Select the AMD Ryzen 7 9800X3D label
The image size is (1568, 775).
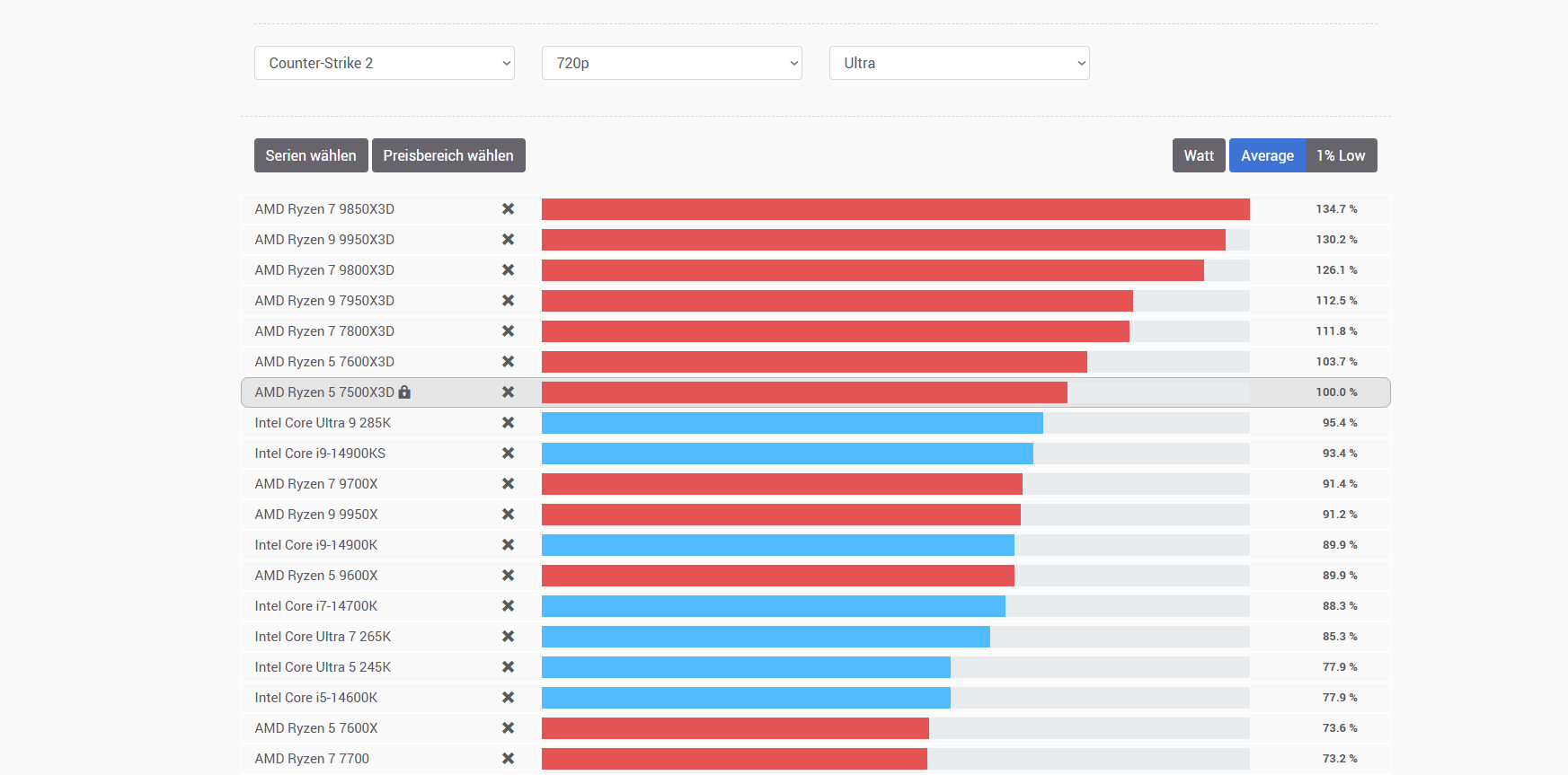pos(324,270)
